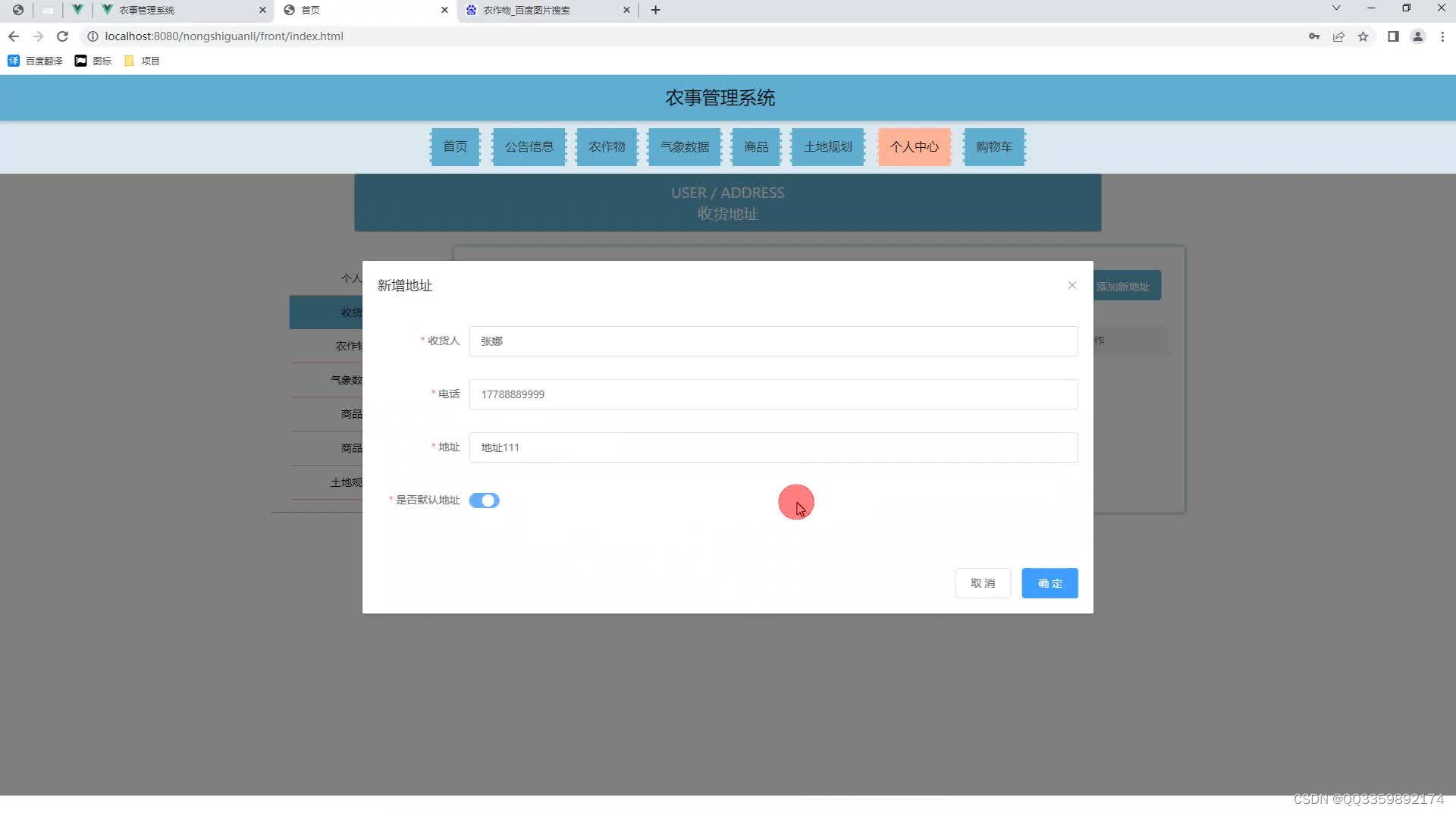Screen dimensions: 1456x813
Task: Click the 添加新地址 button behind dialog
Action: pyautogui.click(x=1127, y=286)
